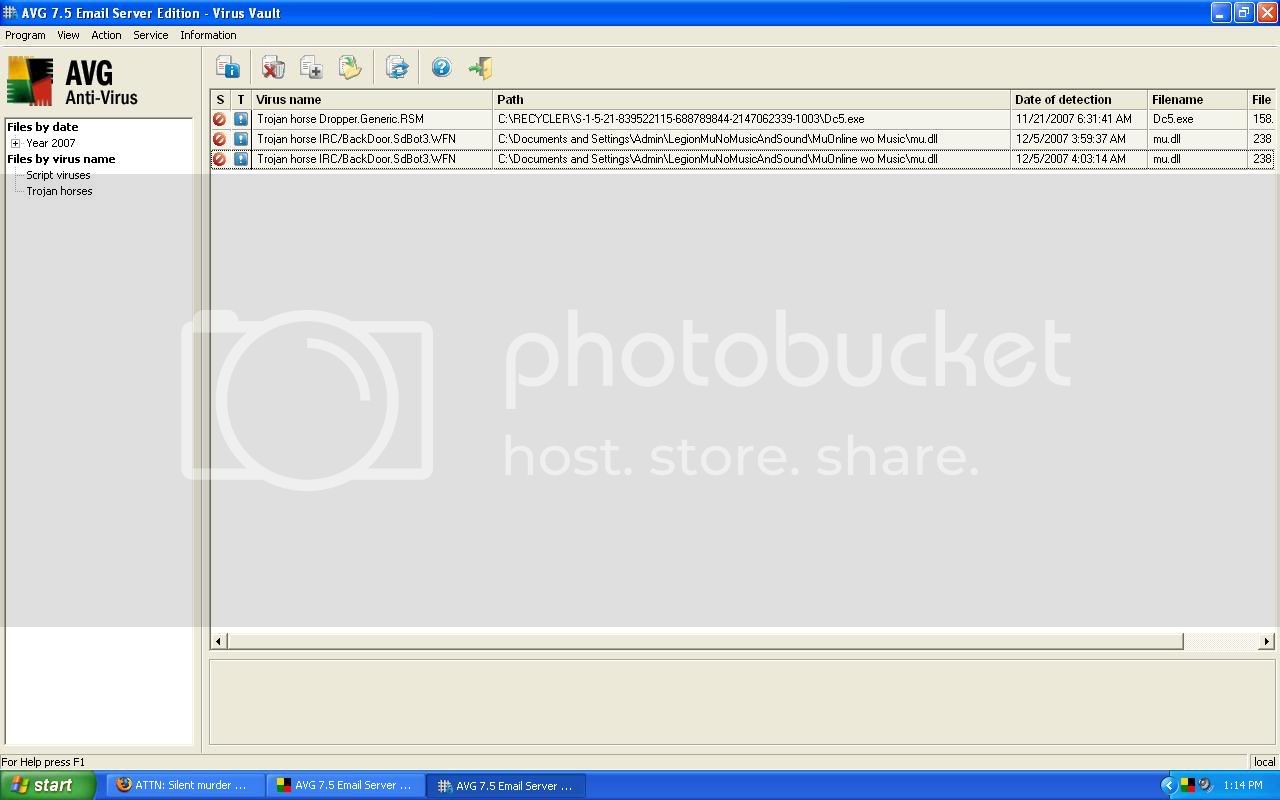This screenshot has width=1280, height=800.
Task: Click the 12/5/2007 4:03:14 AM detection date
Action: [1071, 159]
